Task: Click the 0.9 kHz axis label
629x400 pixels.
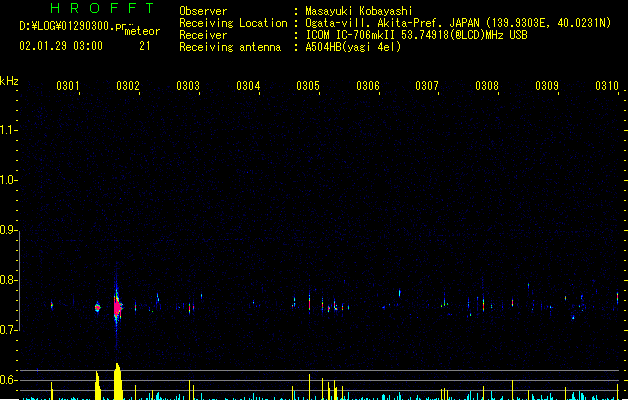Action: pyautogui.click(x=8, y=230)
